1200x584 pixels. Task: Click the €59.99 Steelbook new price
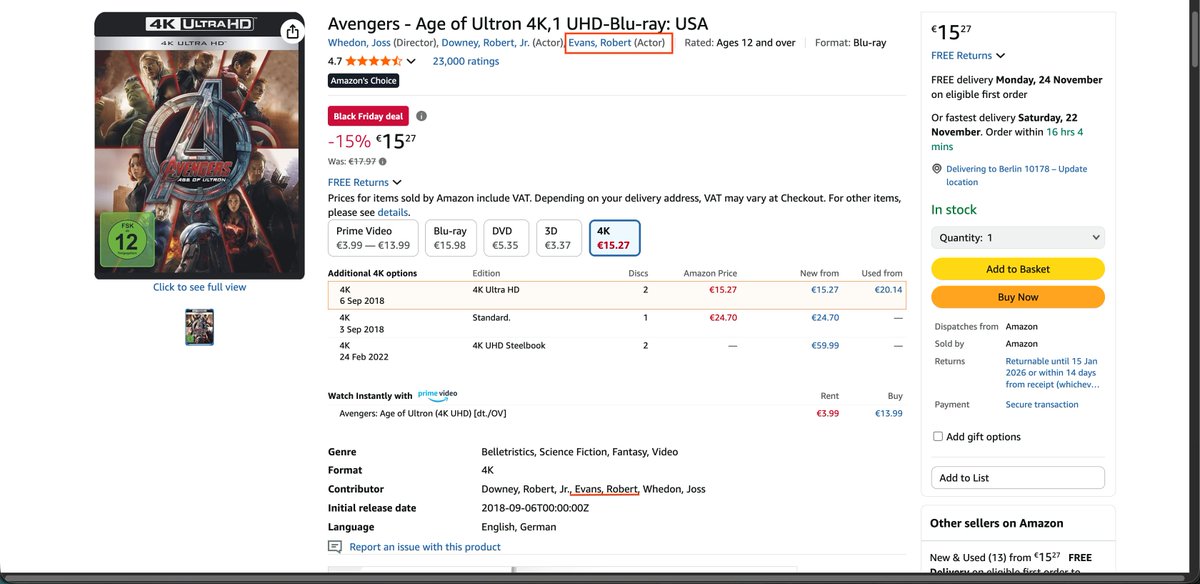click(x=825, y=346)
